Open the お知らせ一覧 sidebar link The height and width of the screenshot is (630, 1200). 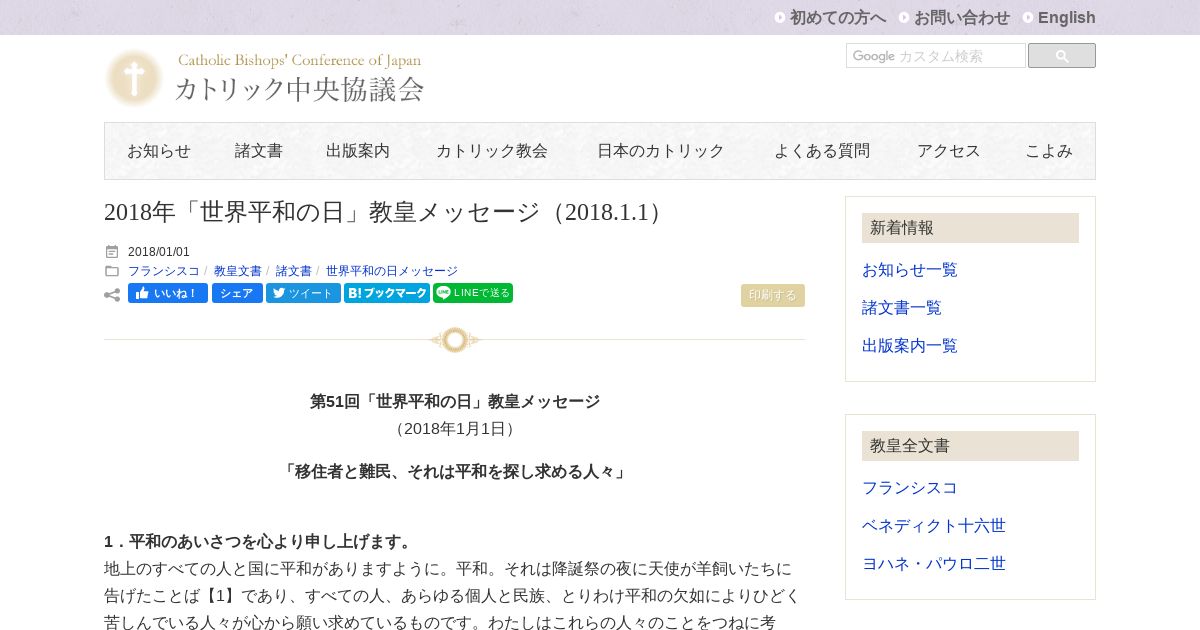pos(910,270)
